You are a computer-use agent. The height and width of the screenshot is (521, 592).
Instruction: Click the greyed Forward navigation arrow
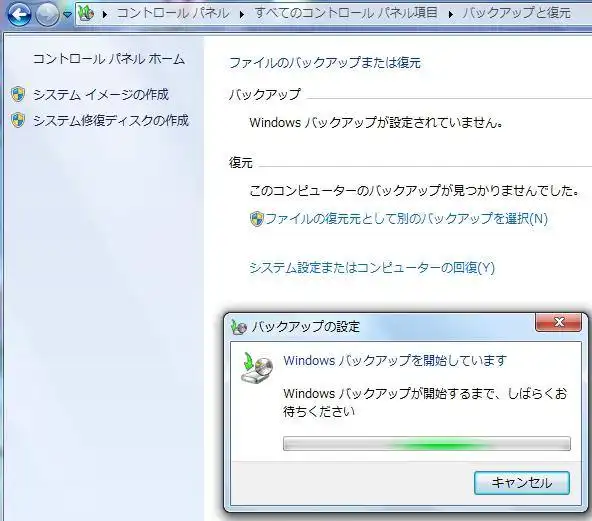47,14
